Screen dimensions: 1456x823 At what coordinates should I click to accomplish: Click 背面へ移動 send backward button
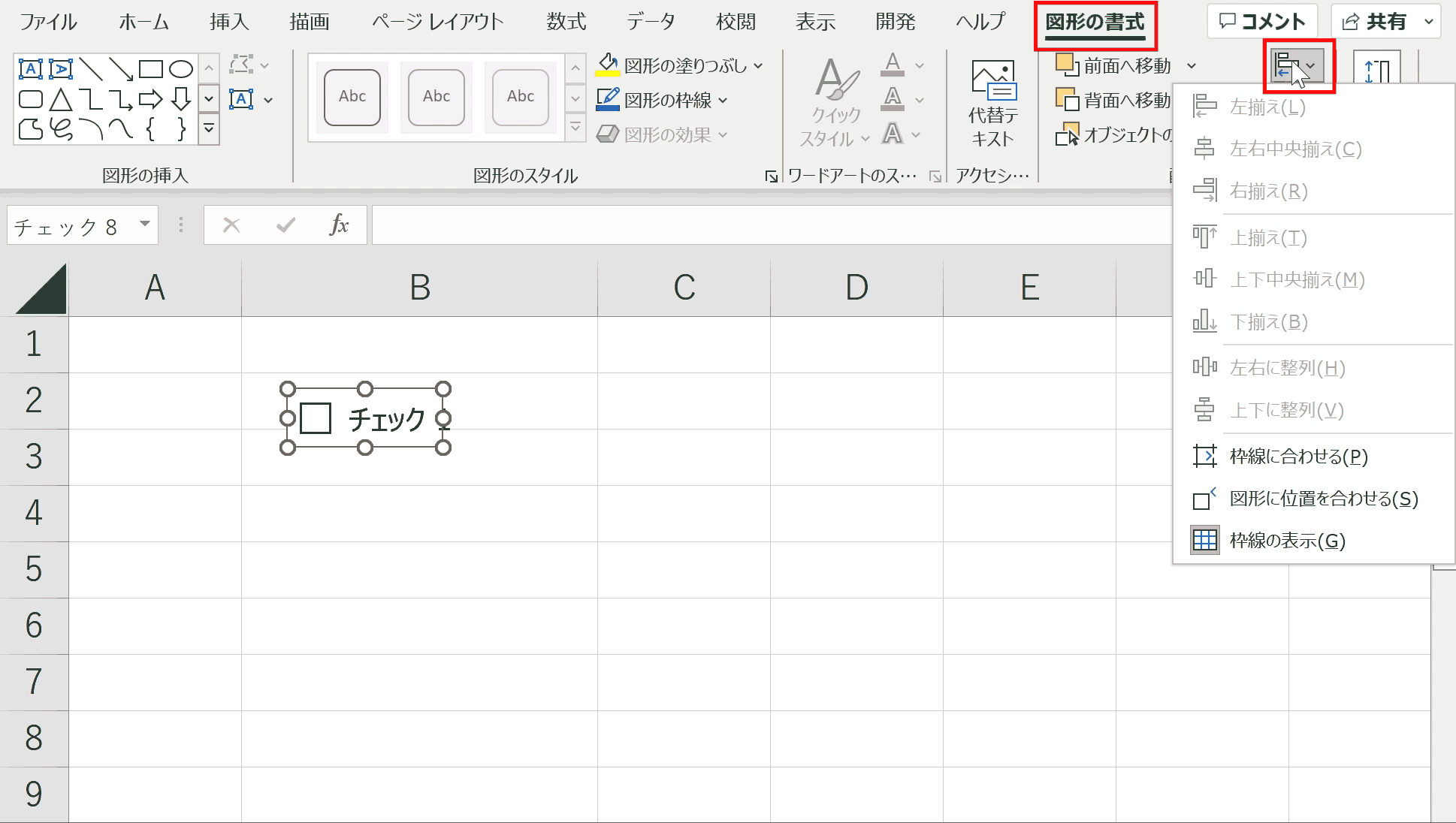click(1113, 100)
